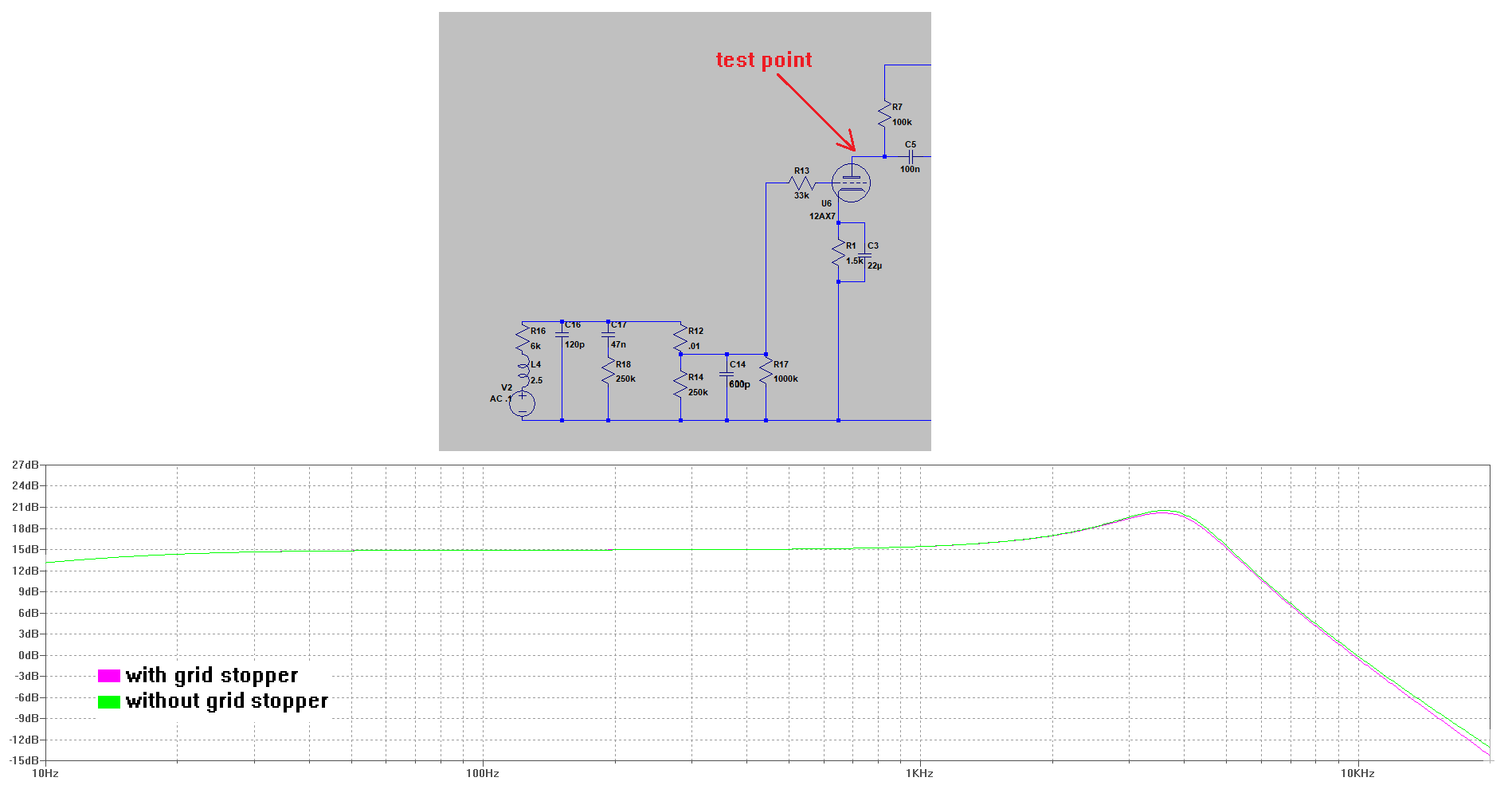Viewport: 1512px width, 797px height.
Task: Click the 0dB label on vertical axis
Action: coord(29,655)
